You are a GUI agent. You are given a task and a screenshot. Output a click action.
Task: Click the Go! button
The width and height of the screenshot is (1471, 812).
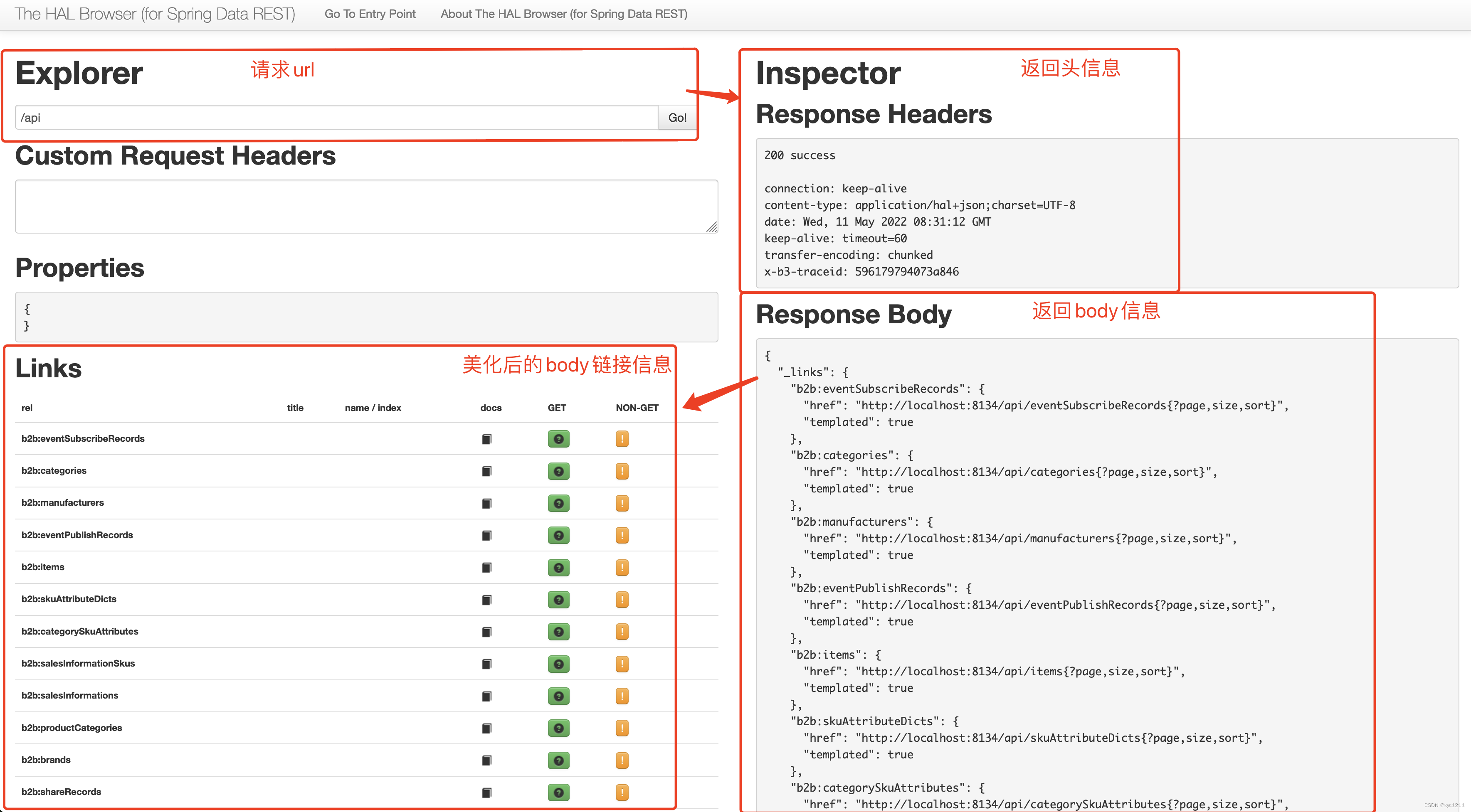(x=677, y=118)
